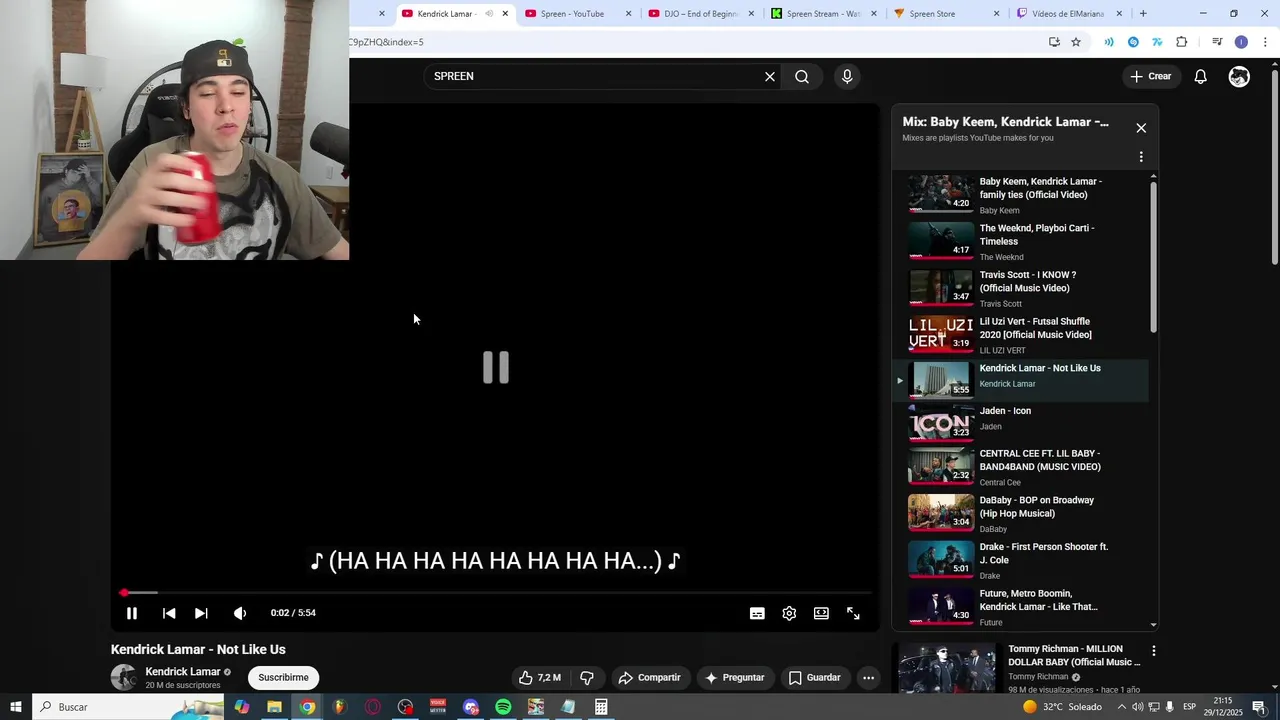Viewport: 1280px width, 720px height.
Task: Open options for Tommy Richman video
Action: 1153,651
